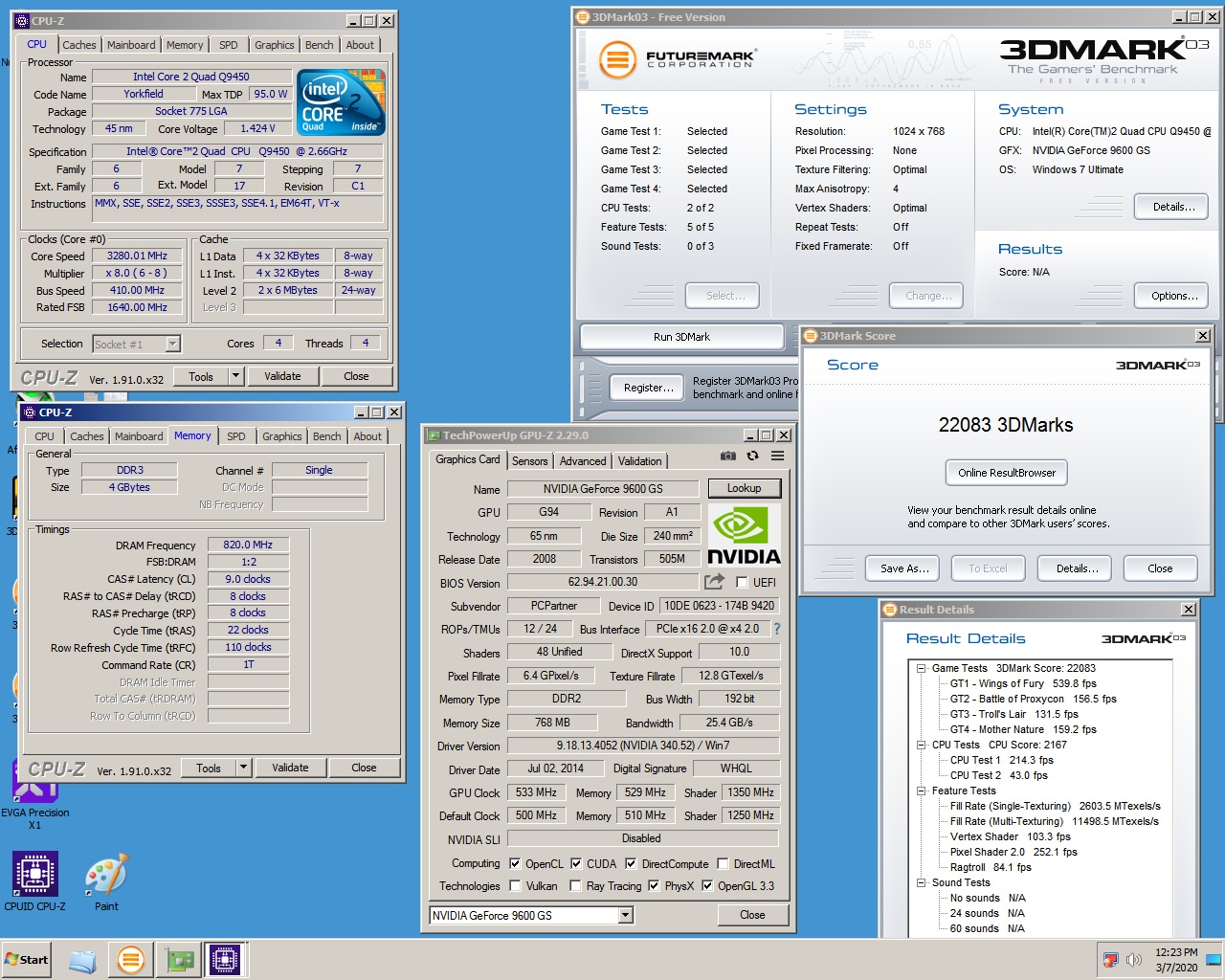The height and width of the screenshot is (980, 1225).
Task: Toggle the OpenGL 3.3 checkbox
Action: pos(707,885)
